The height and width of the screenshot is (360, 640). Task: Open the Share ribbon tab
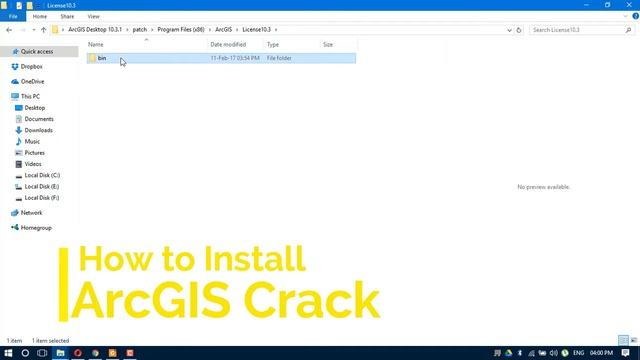(x=67, y=17)
